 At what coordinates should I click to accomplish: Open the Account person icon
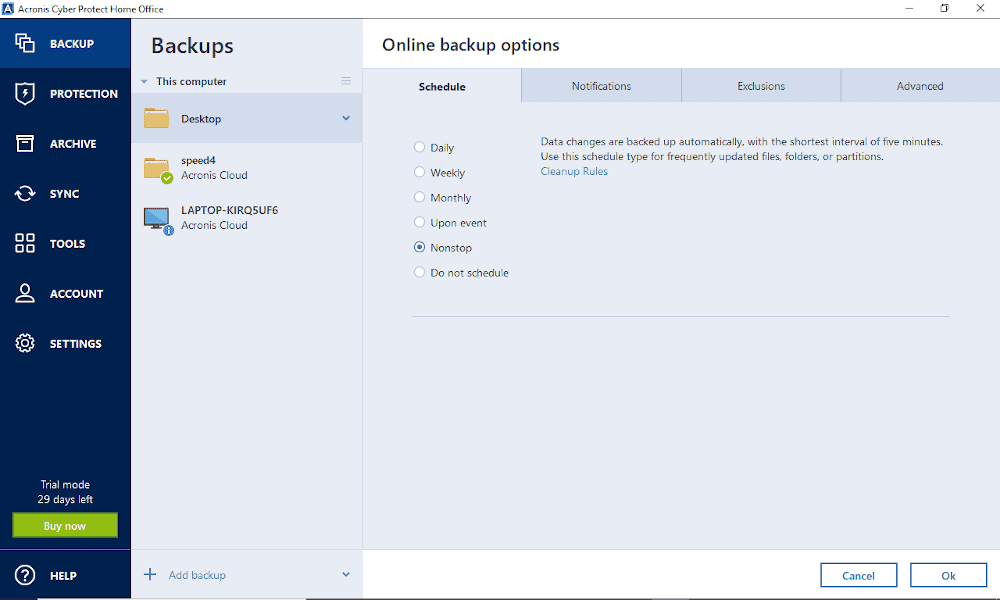tap(25, 294)
